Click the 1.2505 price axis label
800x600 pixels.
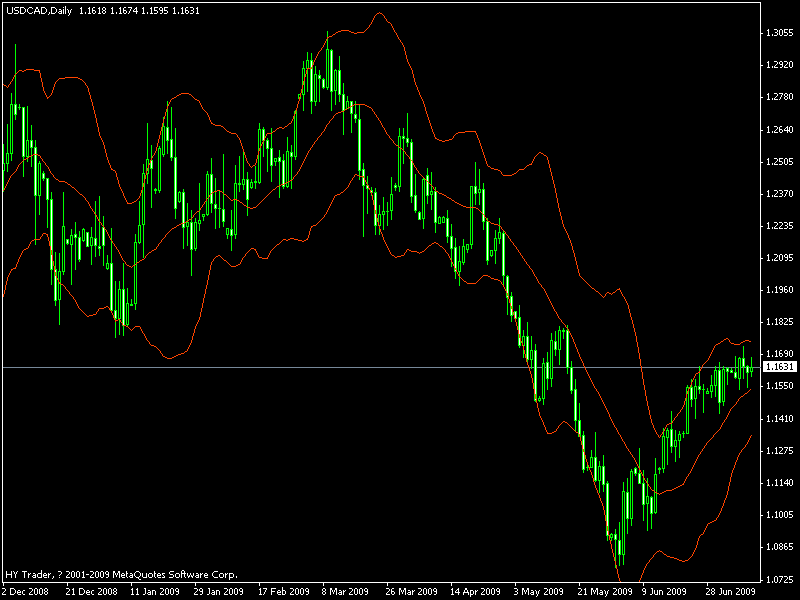[780, 162]
